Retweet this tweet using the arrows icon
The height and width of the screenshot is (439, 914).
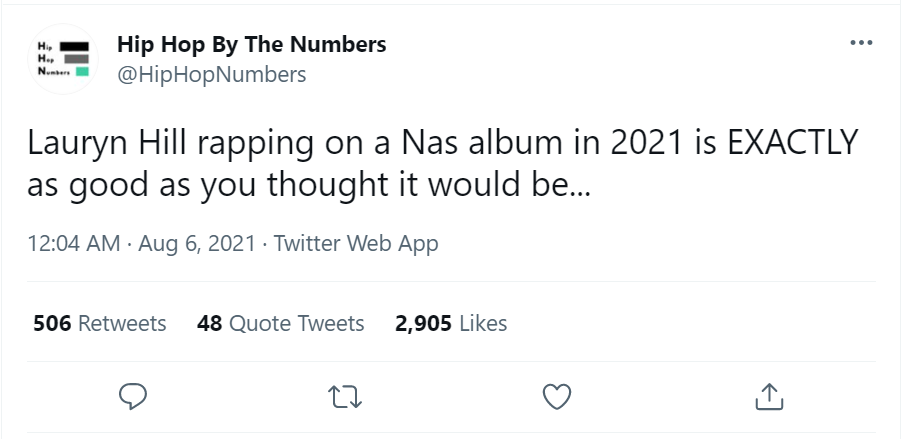pos(346,397)
